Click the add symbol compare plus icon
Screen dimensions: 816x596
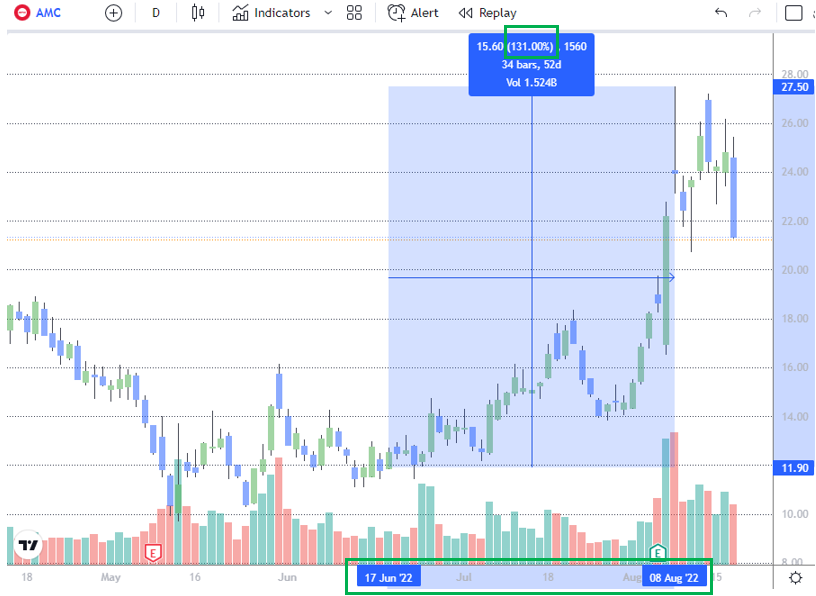click(113, 13)
